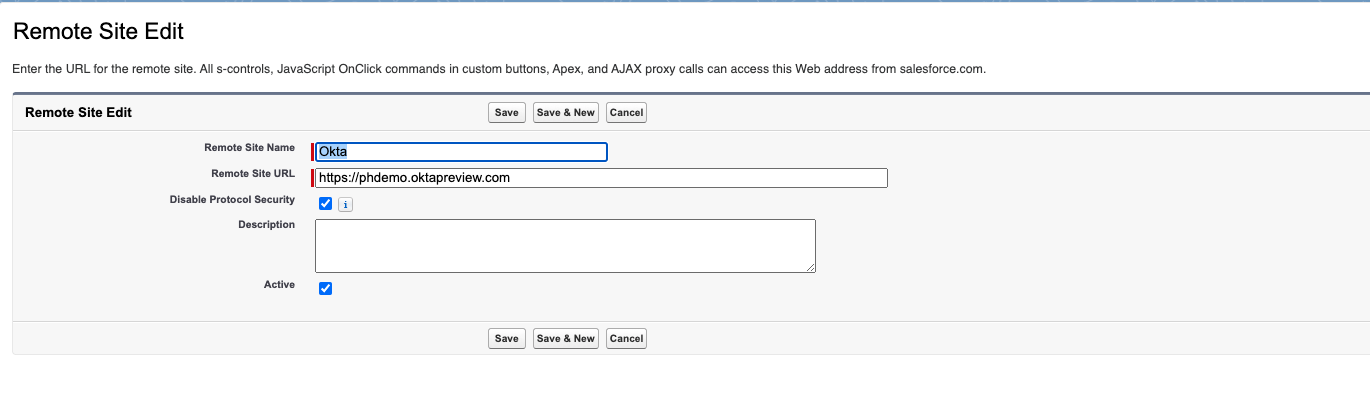Click the Save button above the form
The height and width of the screenshot is (410, 1370).
507,113
